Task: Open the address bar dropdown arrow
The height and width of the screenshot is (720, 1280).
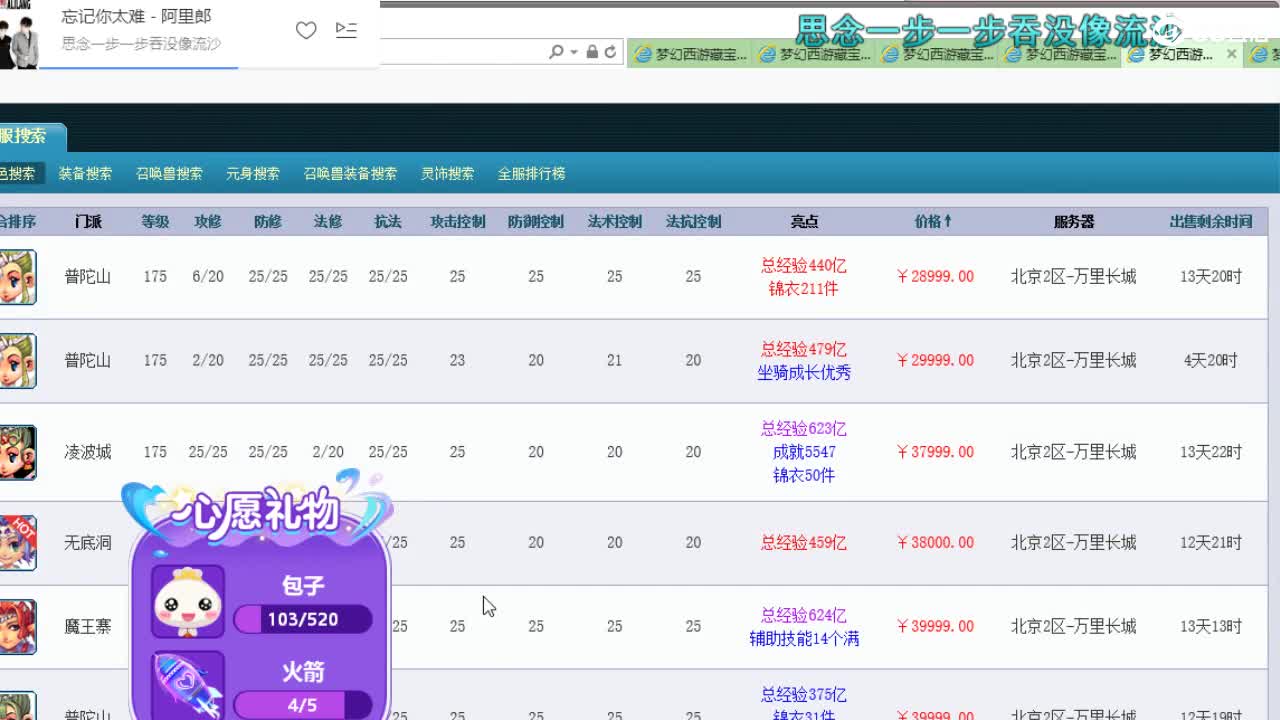Action: point(574,52)
